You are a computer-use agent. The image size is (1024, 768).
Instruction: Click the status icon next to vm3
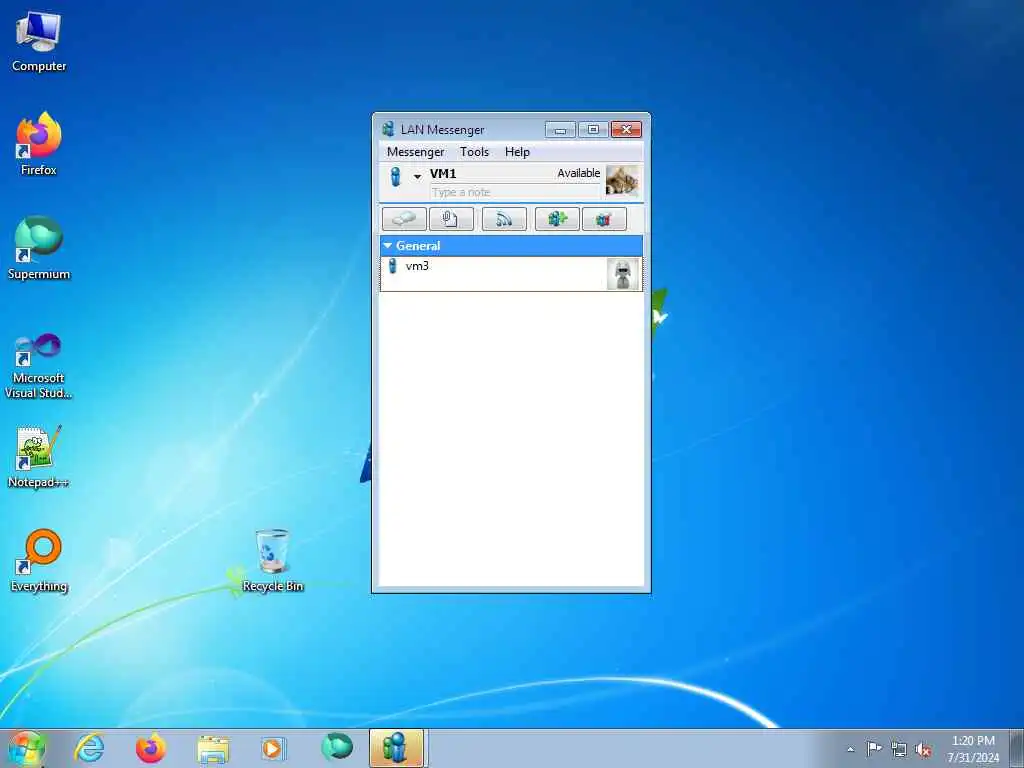(x=393, y=266)
